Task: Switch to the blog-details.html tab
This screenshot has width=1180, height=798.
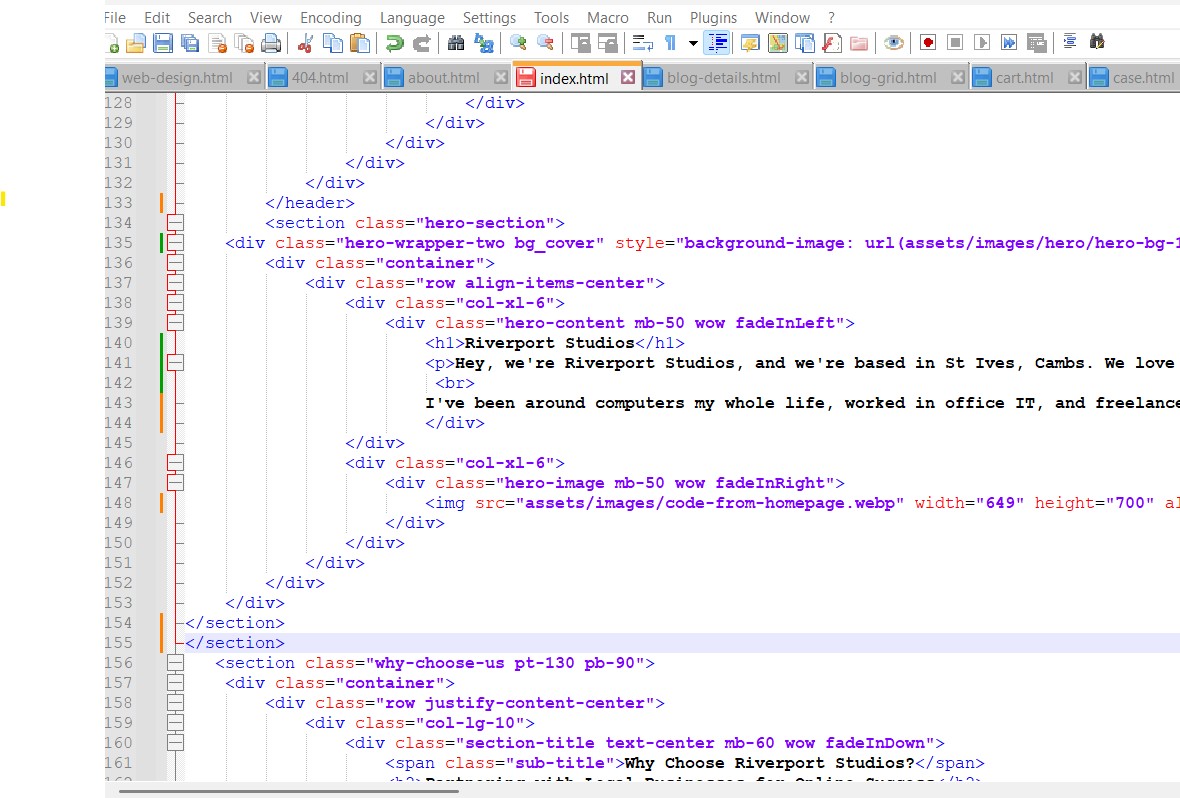Action: tap(723, 78)
